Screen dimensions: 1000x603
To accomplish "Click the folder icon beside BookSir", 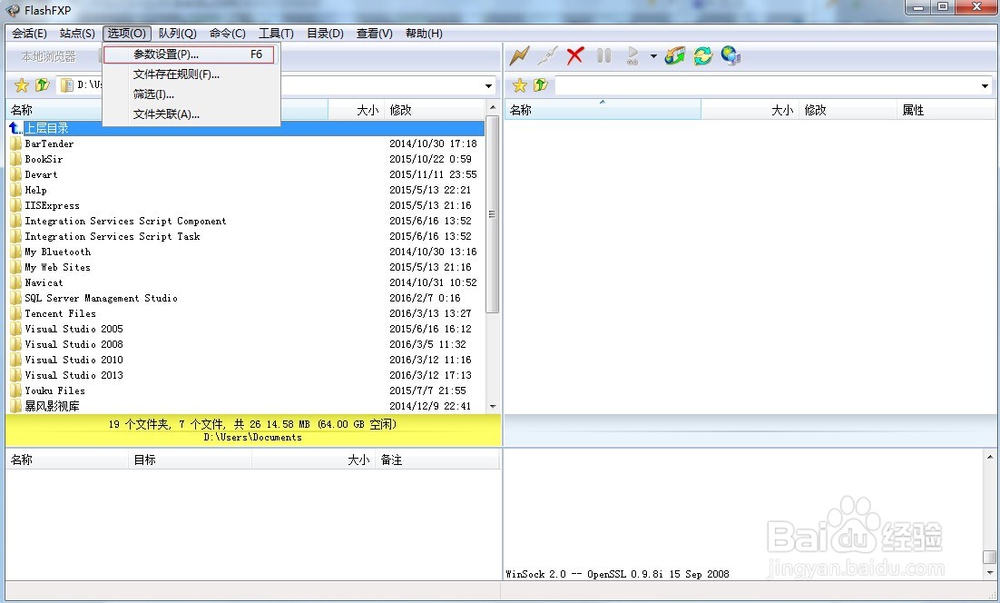I will 16,159.
